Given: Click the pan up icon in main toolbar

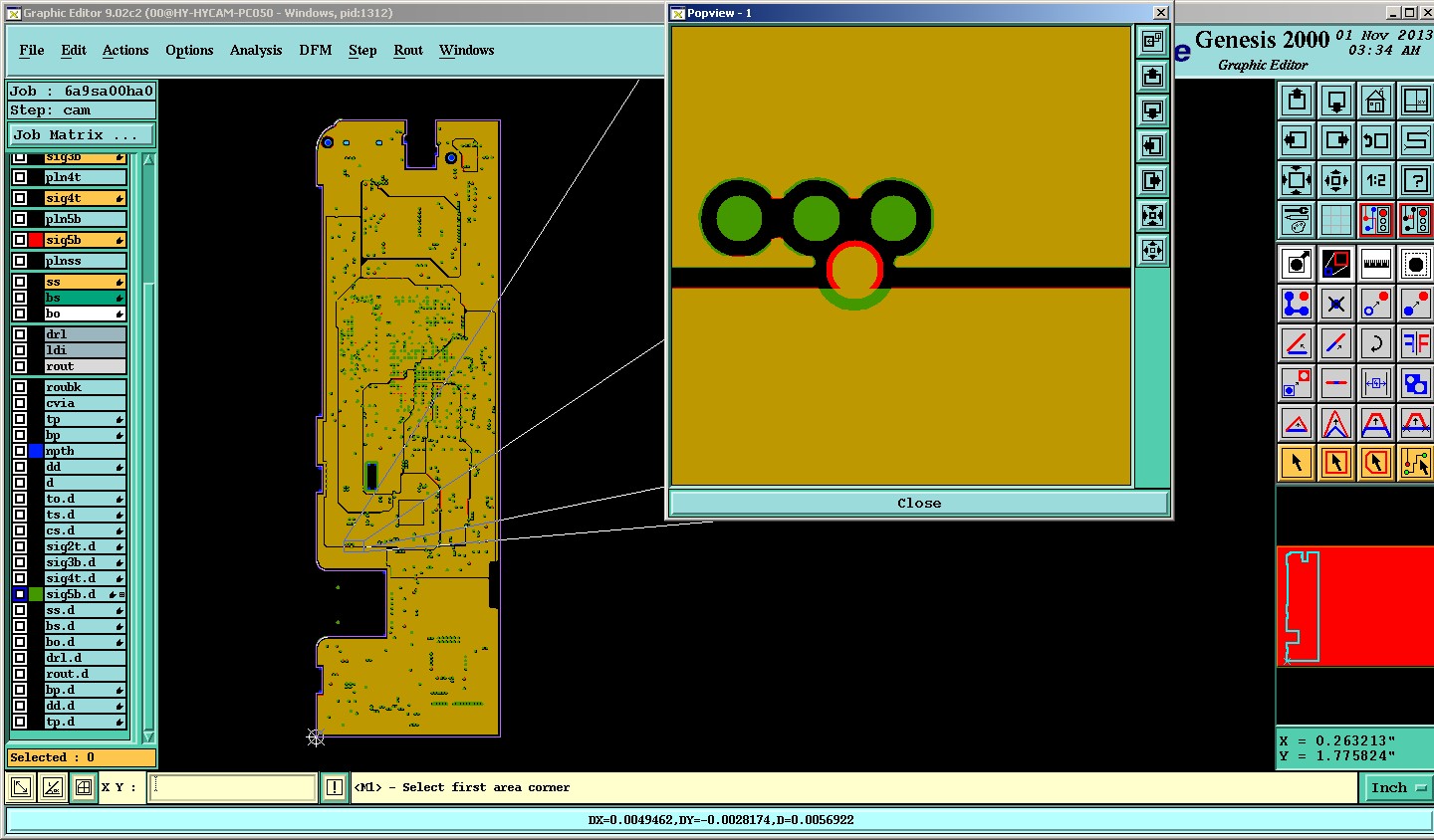Looking at the screenshot, I should click(1297, 100).
